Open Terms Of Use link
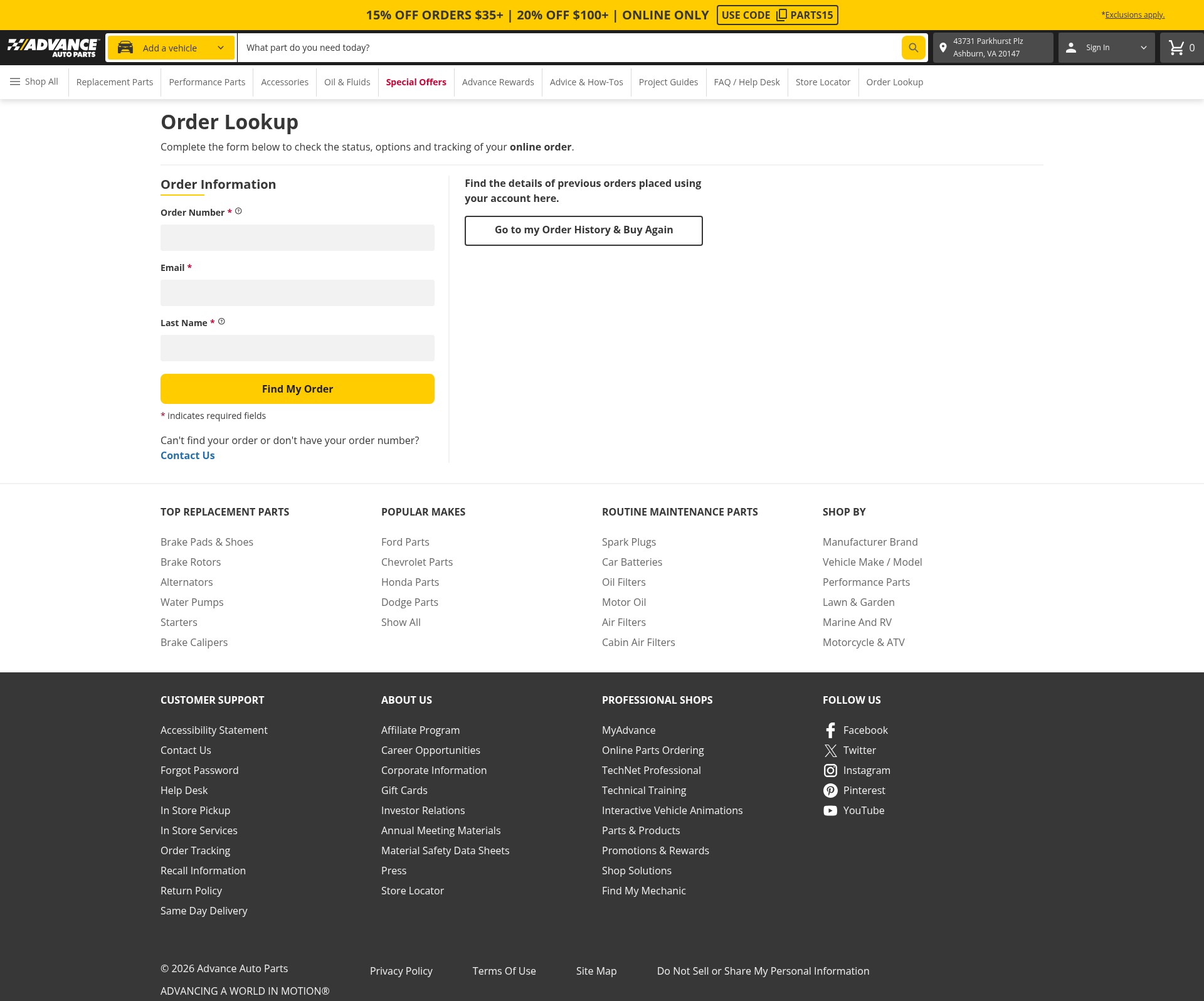 click(504, 971)
